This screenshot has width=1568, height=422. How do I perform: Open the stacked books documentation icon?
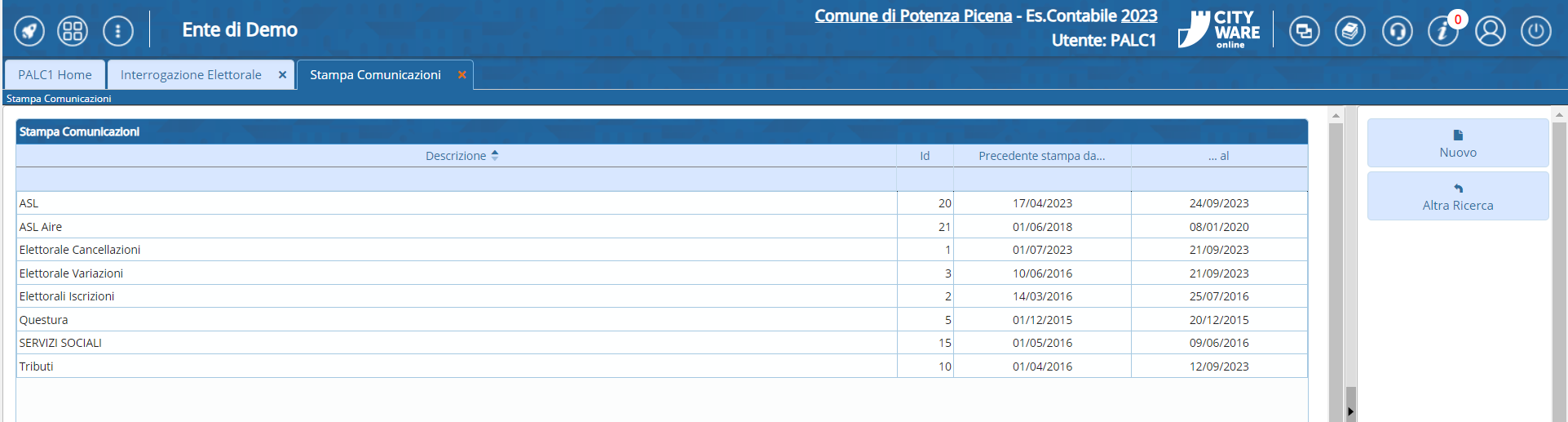coord(1349,32)
